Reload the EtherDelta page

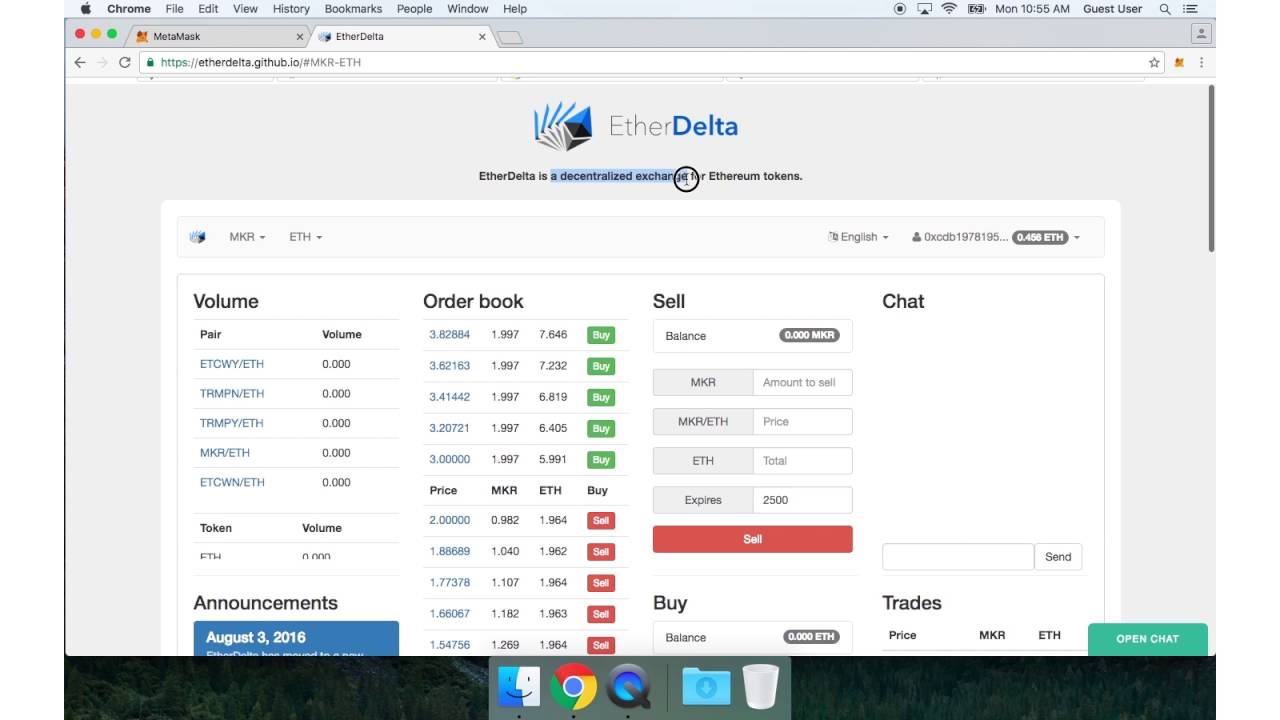(125, 62)
